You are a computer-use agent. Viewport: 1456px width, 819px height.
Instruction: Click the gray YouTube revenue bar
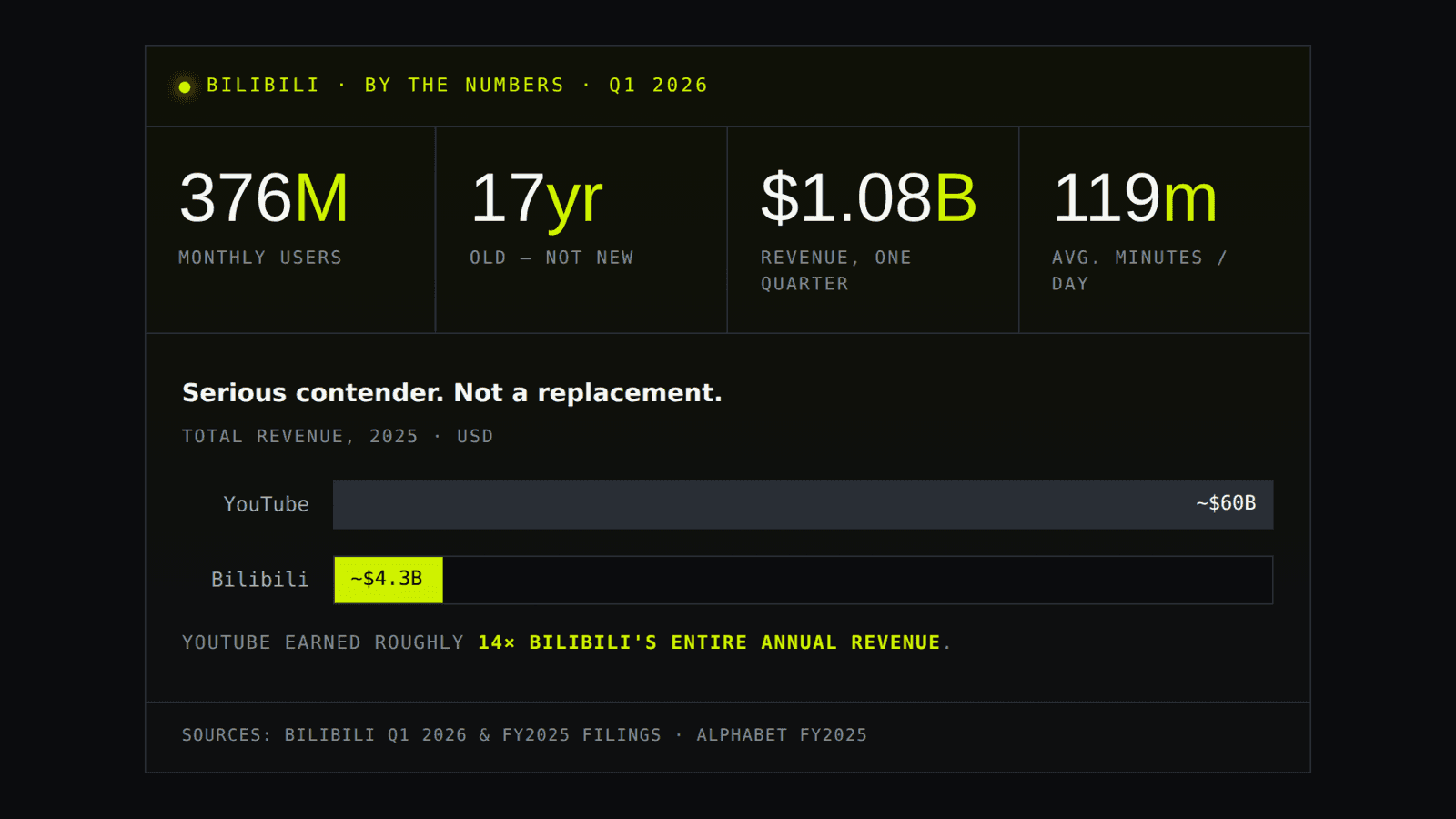[x=803, y=504]
